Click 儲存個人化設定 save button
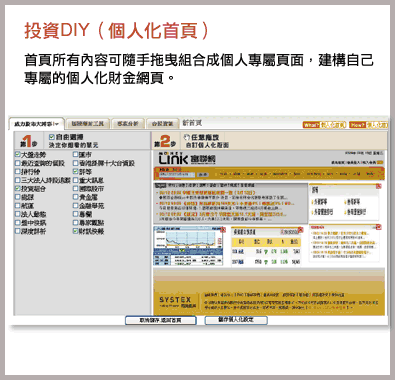Screen dimensions: 395x380 pyautogui.click(x=236, y=320)
